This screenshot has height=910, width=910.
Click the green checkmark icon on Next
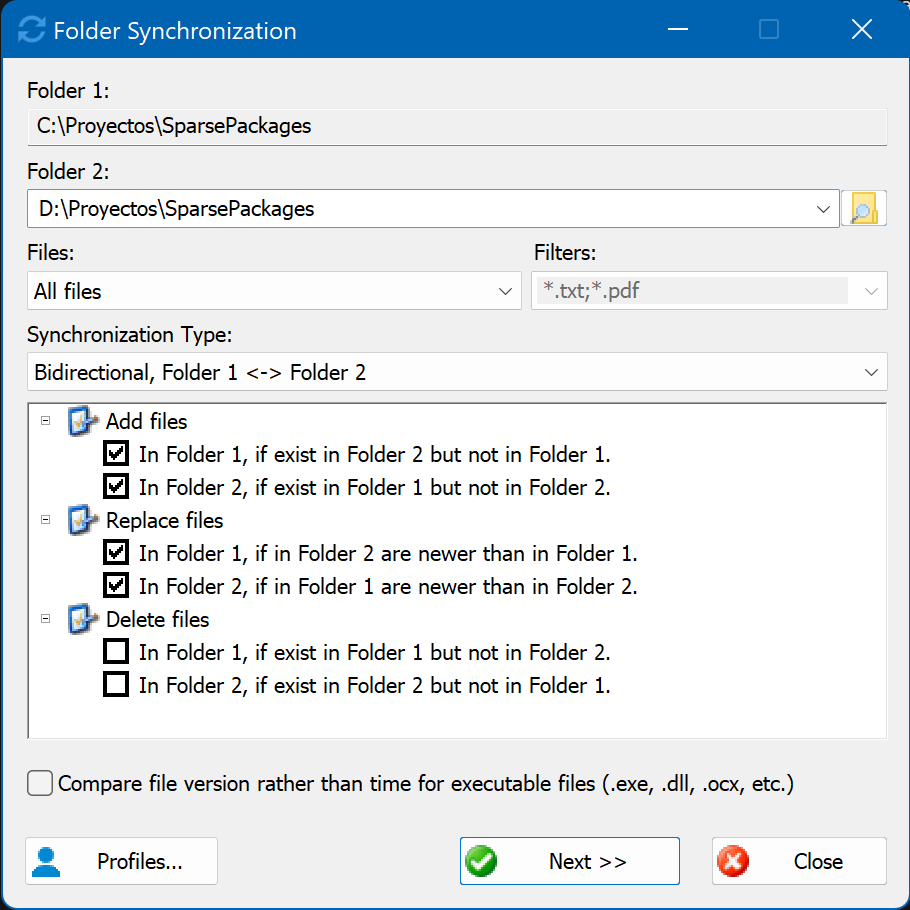click(x=481, y=861)
